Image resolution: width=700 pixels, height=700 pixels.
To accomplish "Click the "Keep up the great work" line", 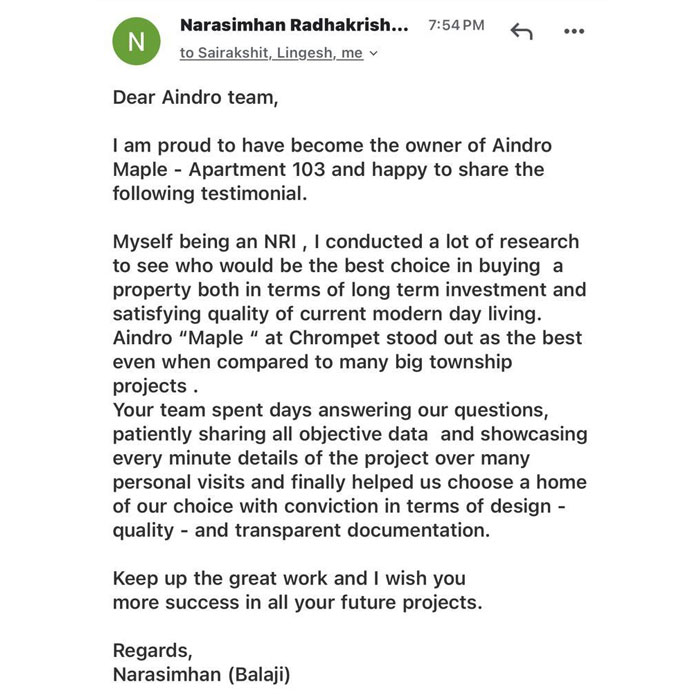I will 288,579.
